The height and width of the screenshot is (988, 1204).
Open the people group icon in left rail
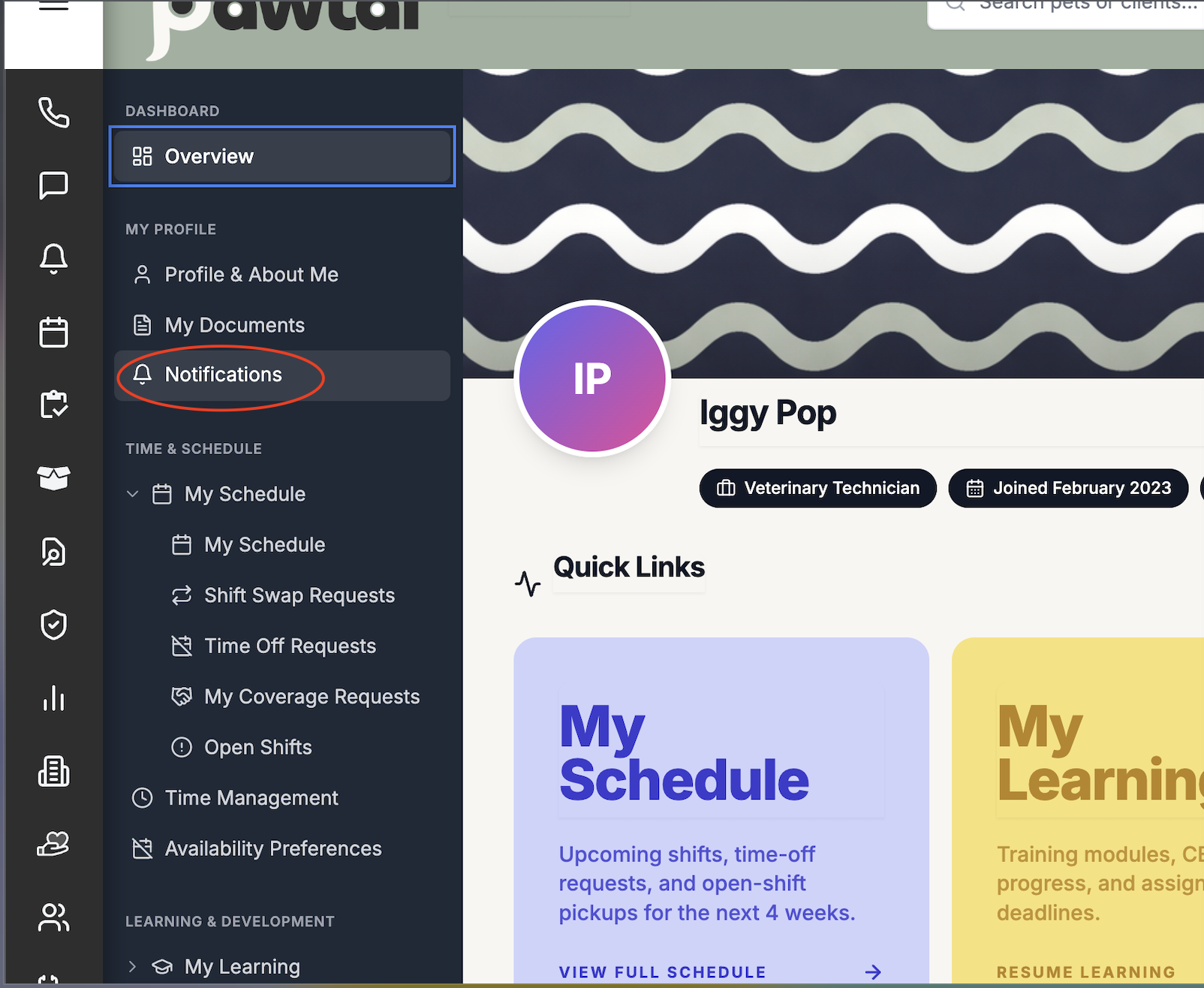coord(53,917)
